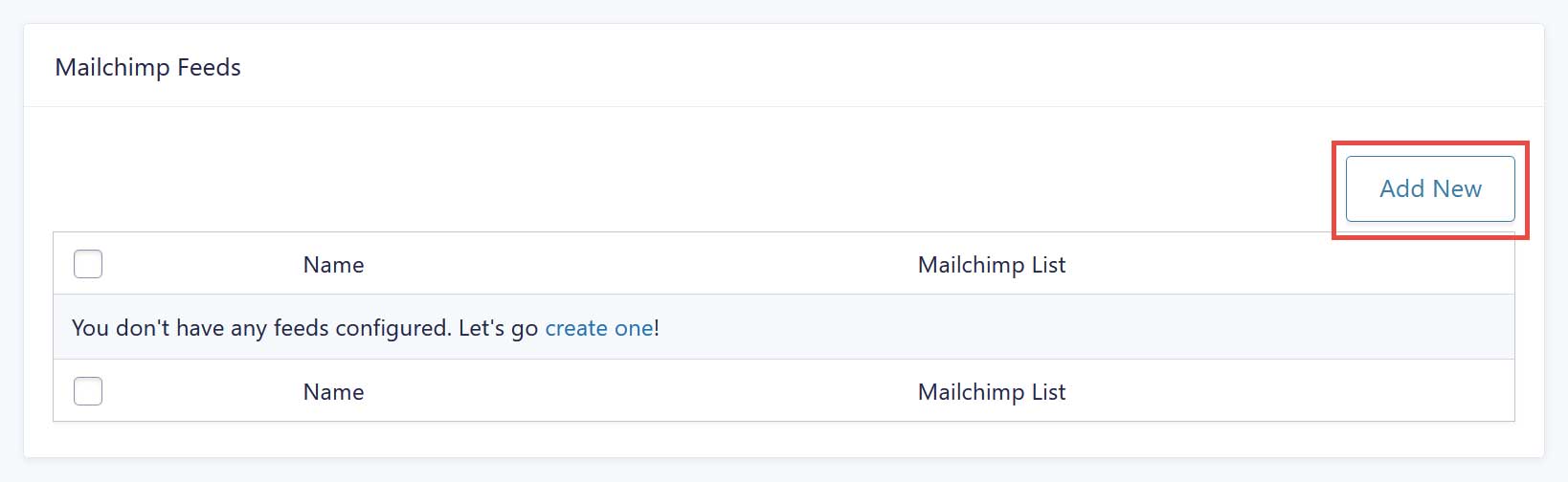The width and height of the screenshot is (1568, 482).
Task: Click the bottom Name column label
Action: (x=333, y=392)
